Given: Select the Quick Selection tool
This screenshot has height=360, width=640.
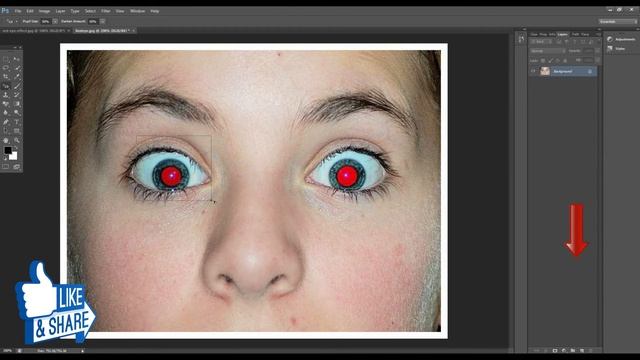Looking at the screenshot, I should 17,68.
